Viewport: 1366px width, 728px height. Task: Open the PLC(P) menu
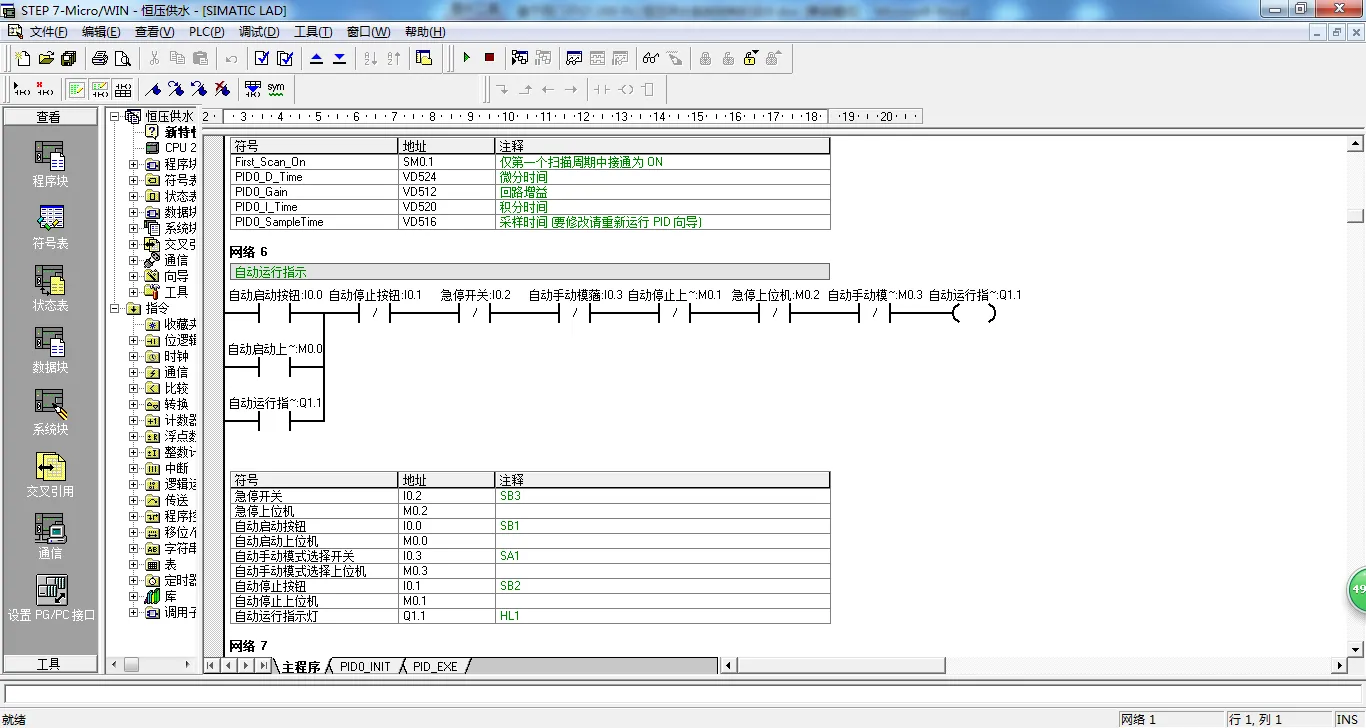pos(207,32)
